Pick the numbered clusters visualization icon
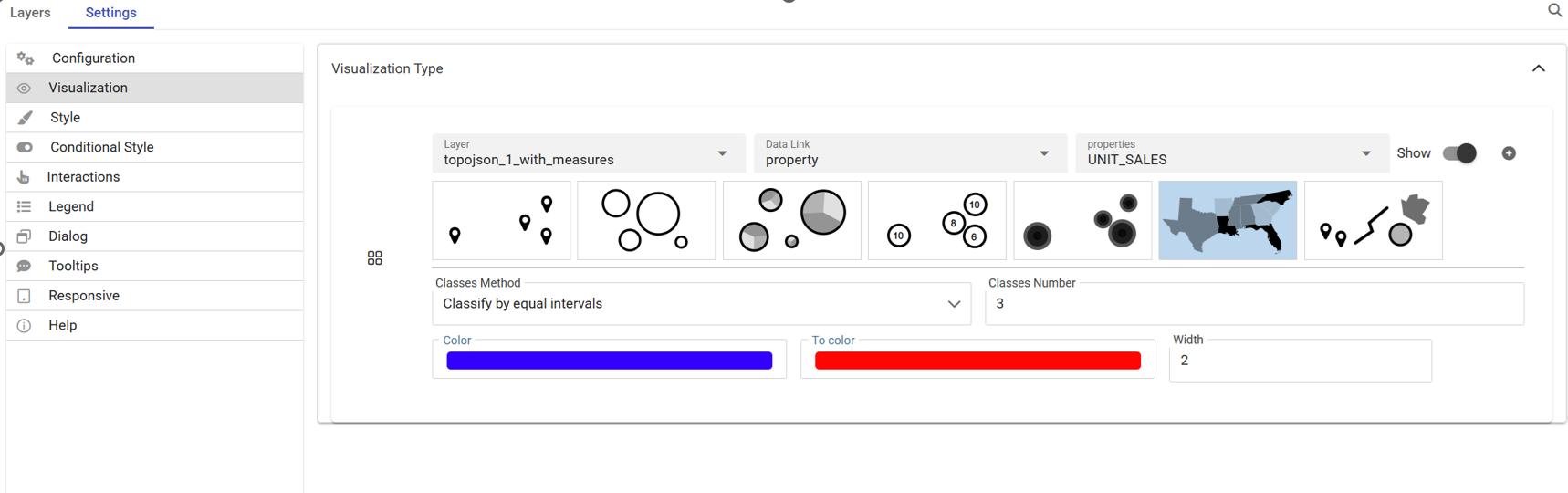 coord(936,220)
